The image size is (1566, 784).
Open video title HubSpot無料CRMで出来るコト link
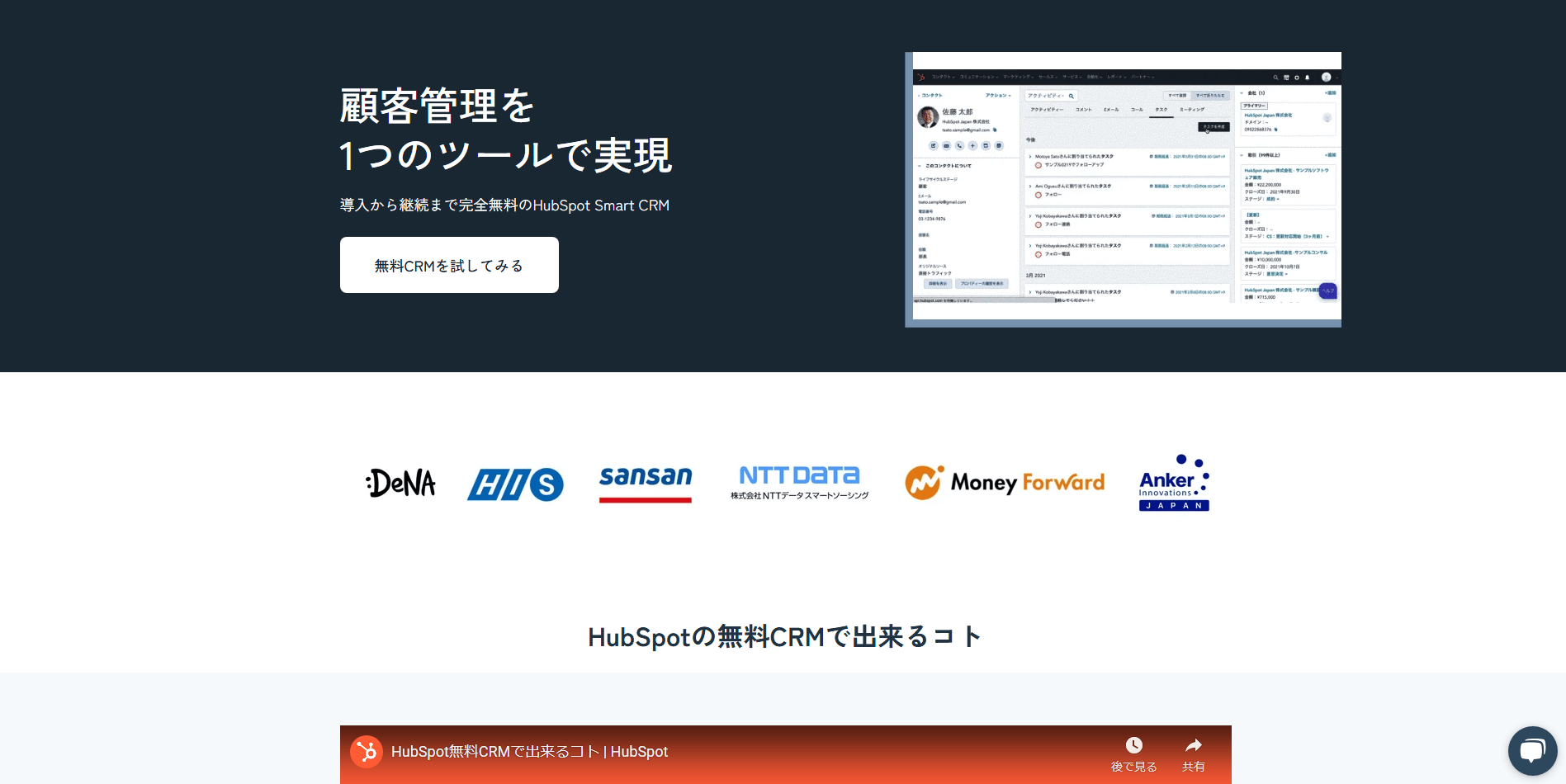pos(529,752)
